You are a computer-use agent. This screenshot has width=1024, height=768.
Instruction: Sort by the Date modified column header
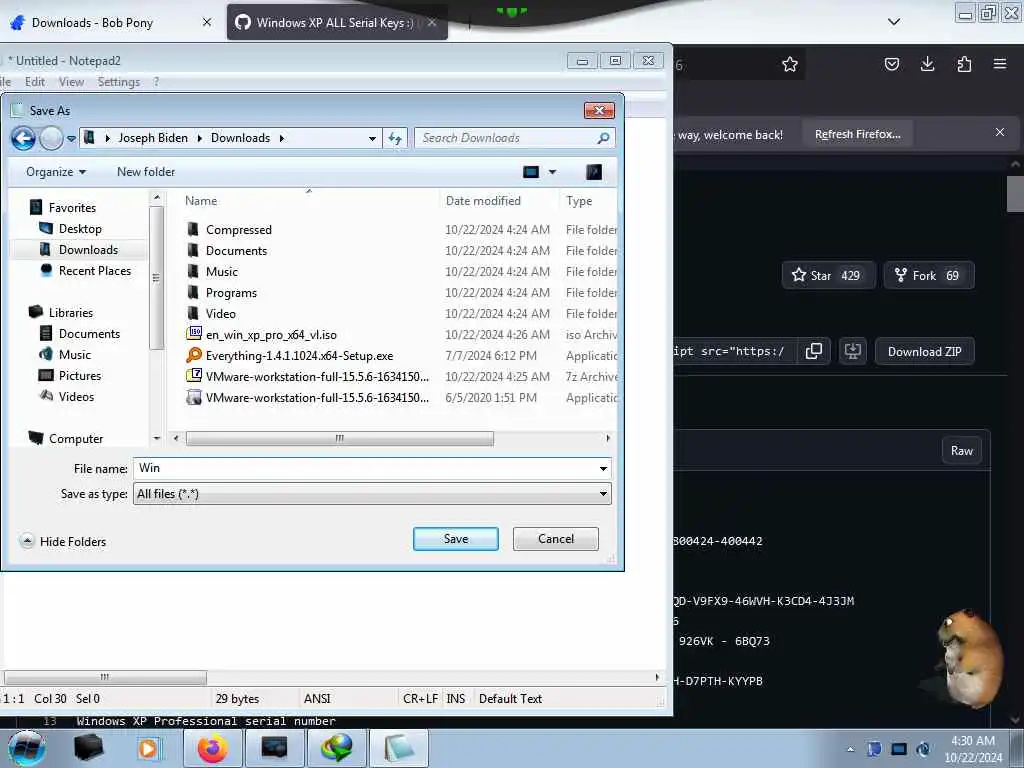(483, 200)
